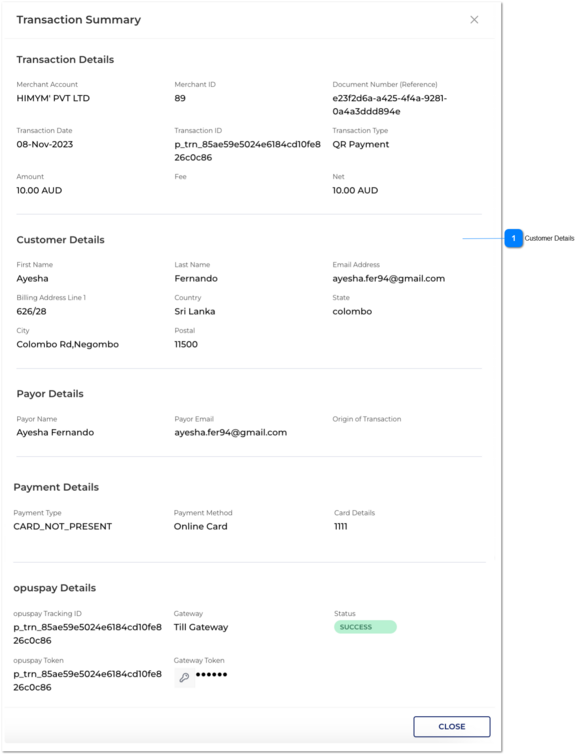This screenshot has height=755, width=581.
Task: Click the Status label
Action: pyautogui.click(x=345, y=613)
